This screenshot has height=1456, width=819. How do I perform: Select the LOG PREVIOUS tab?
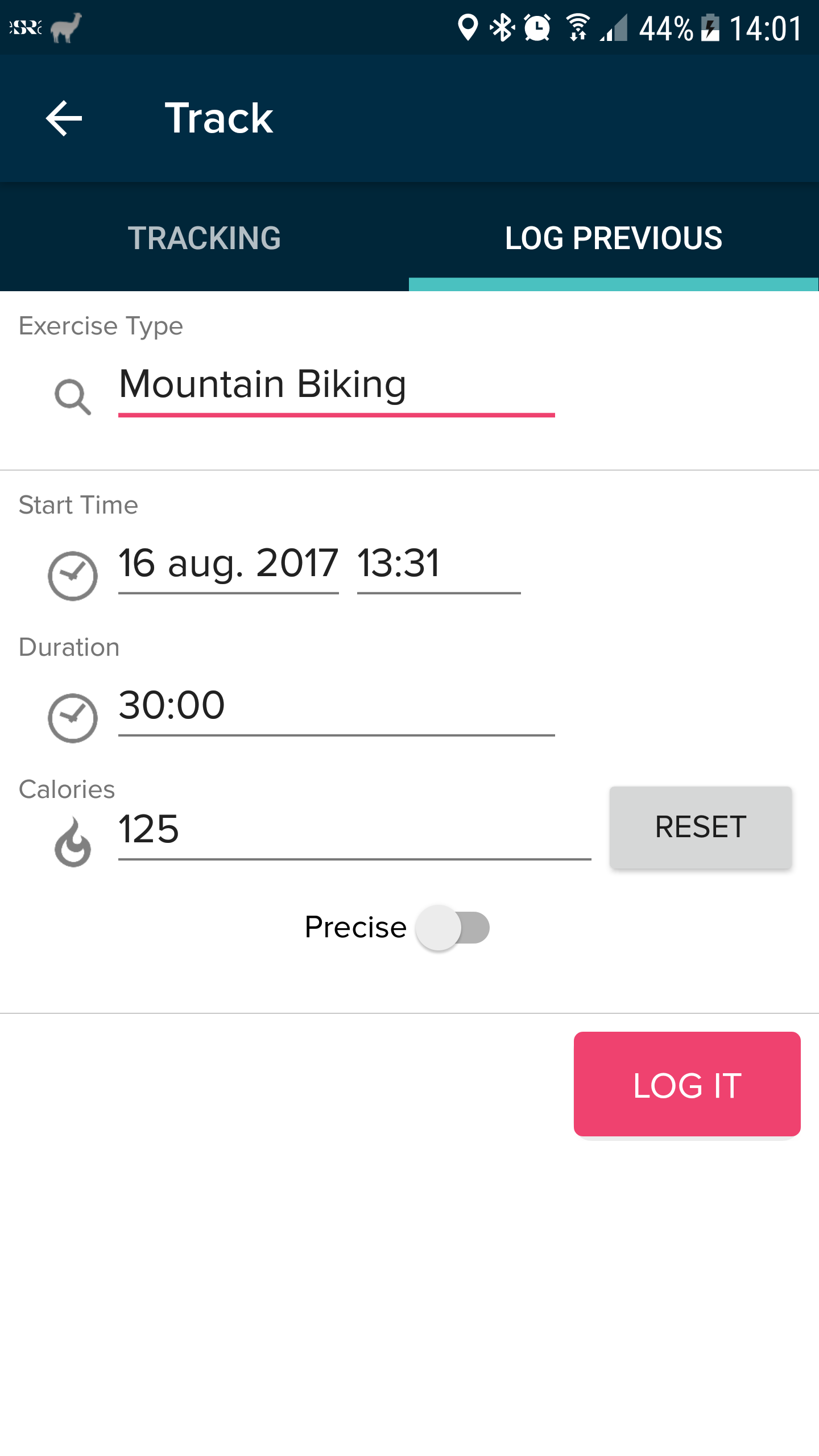click(x=614, y=238)
